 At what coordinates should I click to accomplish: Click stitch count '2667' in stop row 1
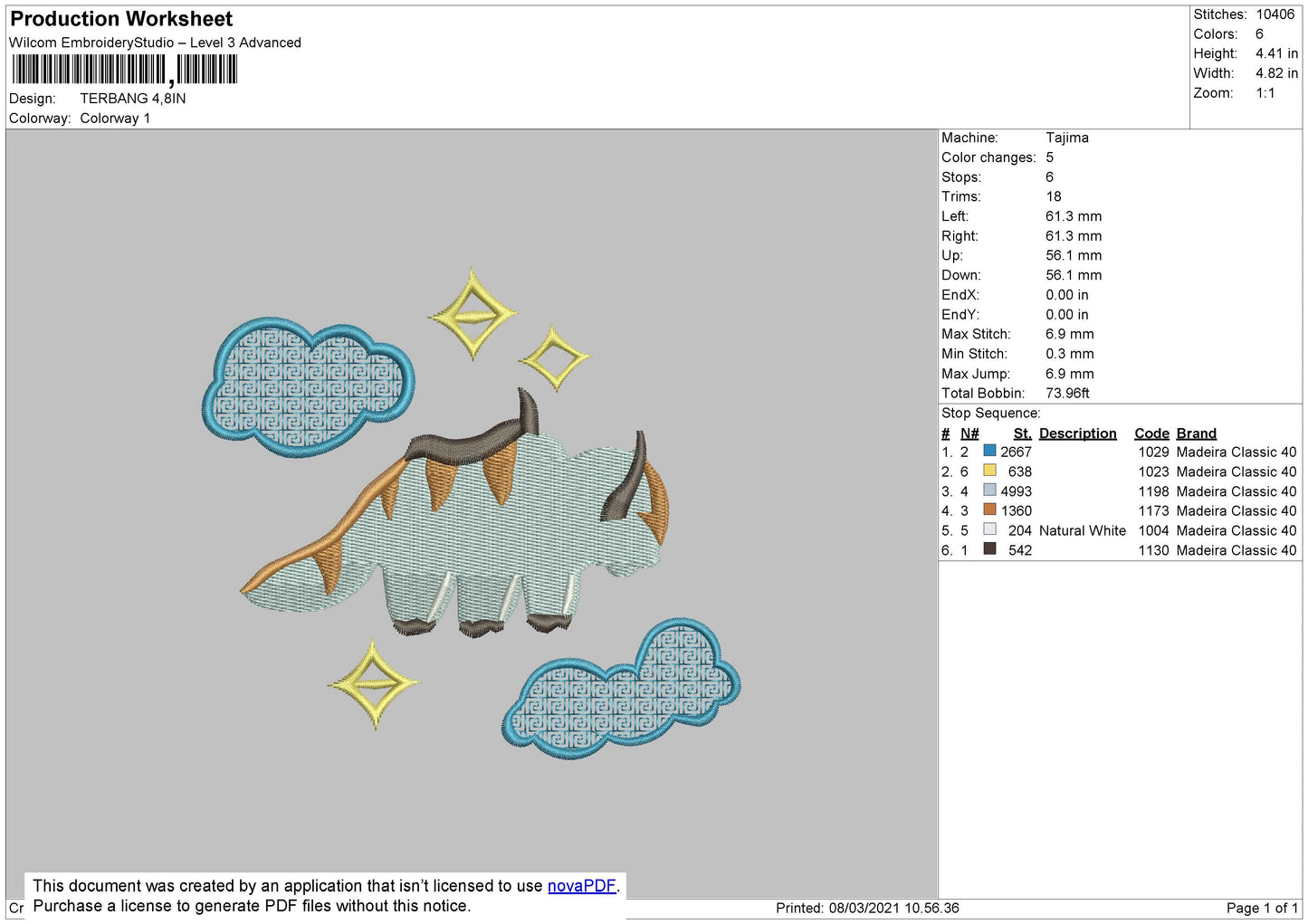(x=1016, y=452)
